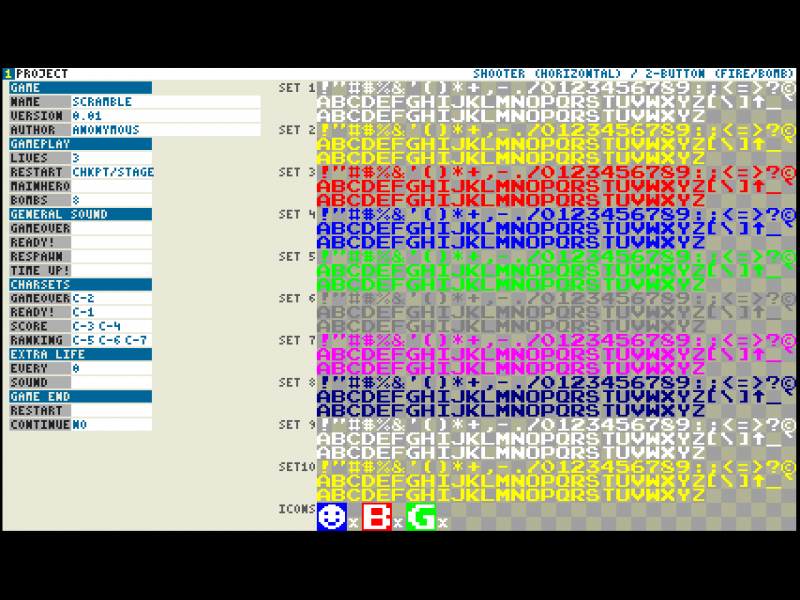Change the RESTART mode CHKPT/STAGE value
800x600 pixels.
[113, 172]
